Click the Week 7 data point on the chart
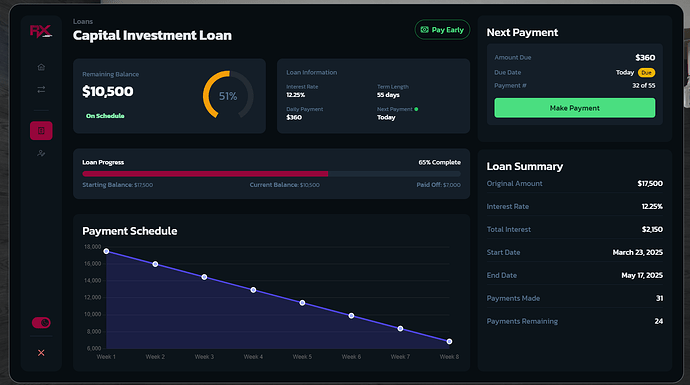 point(400,329)
